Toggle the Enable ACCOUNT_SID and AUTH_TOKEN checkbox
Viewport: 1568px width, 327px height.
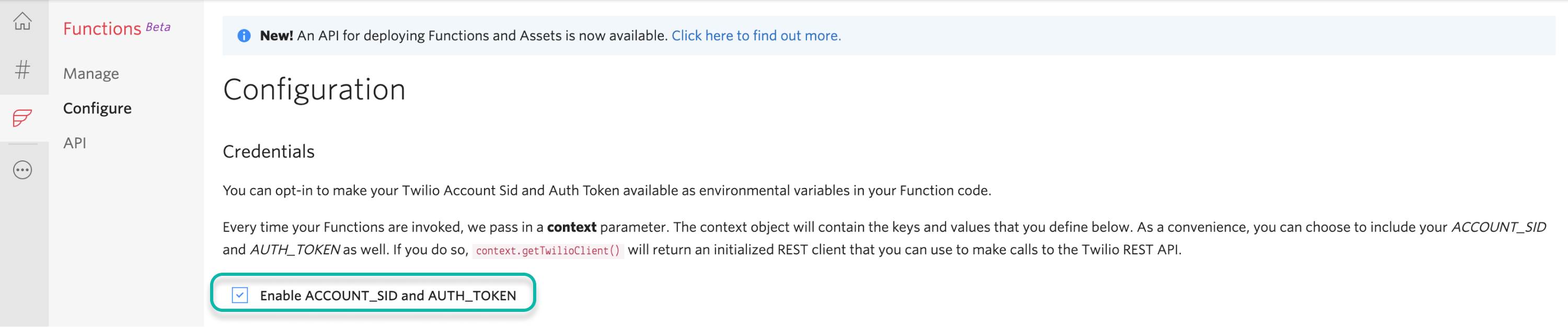point(240,295)
